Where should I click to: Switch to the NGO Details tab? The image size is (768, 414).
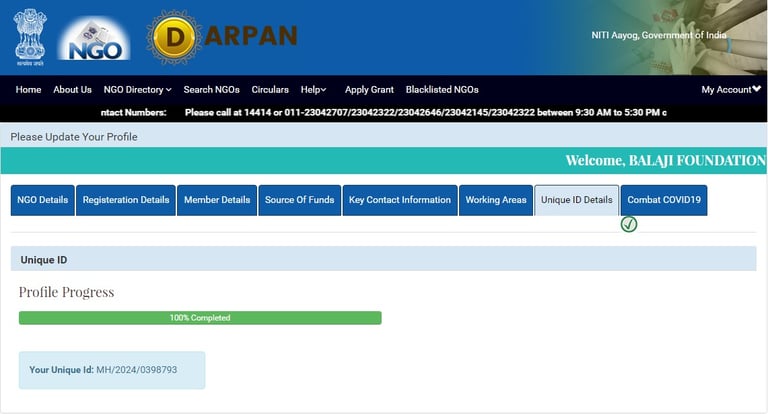(43, 200)
